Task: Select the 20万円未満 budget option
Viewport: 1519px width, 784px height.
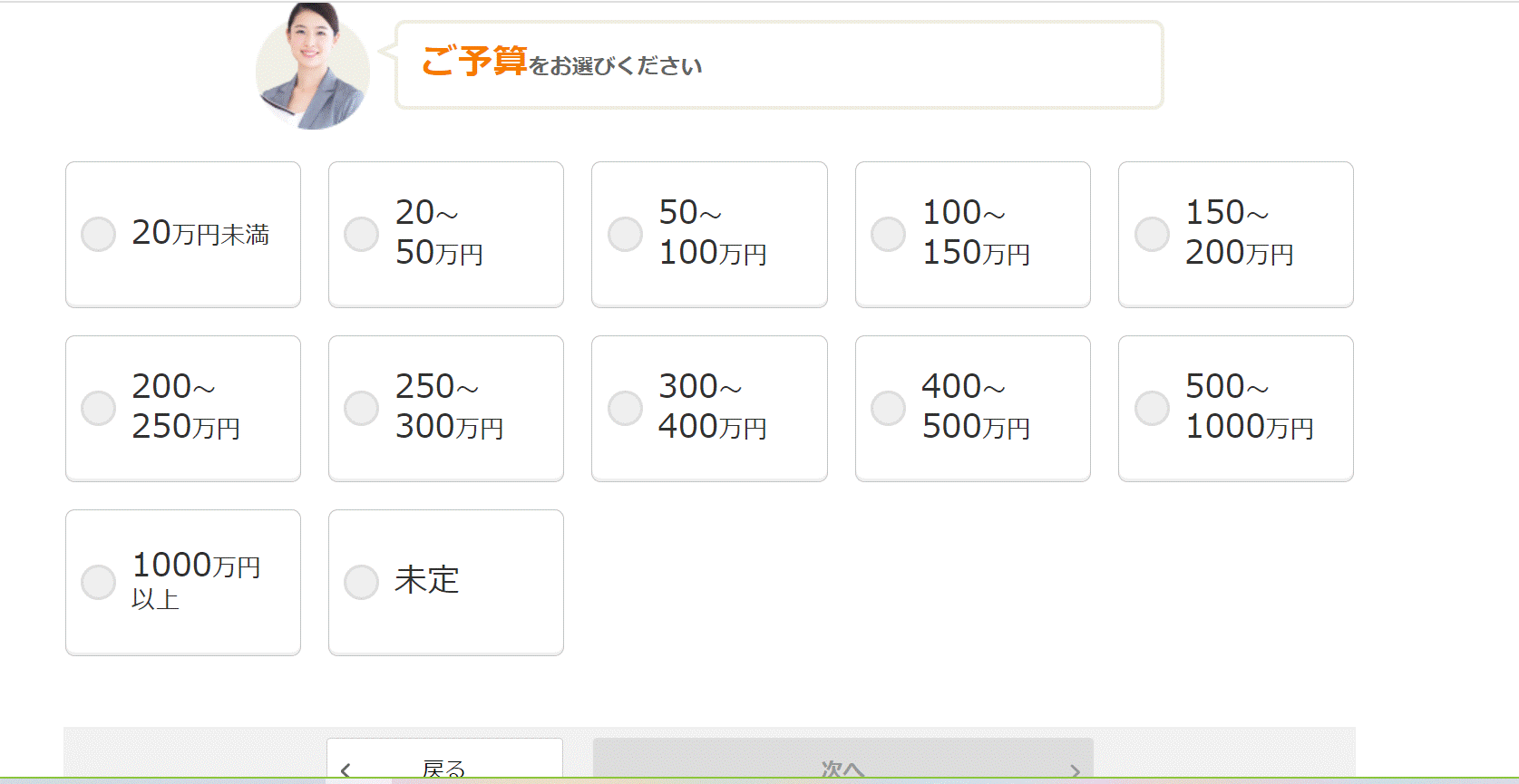Action: tap(183, 235)
